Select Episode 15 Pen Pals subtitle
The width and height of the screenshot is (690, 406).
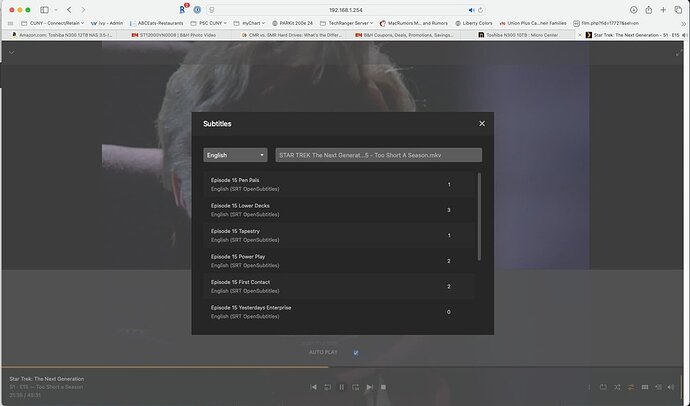pyautogui.click(x=339, y=184)
